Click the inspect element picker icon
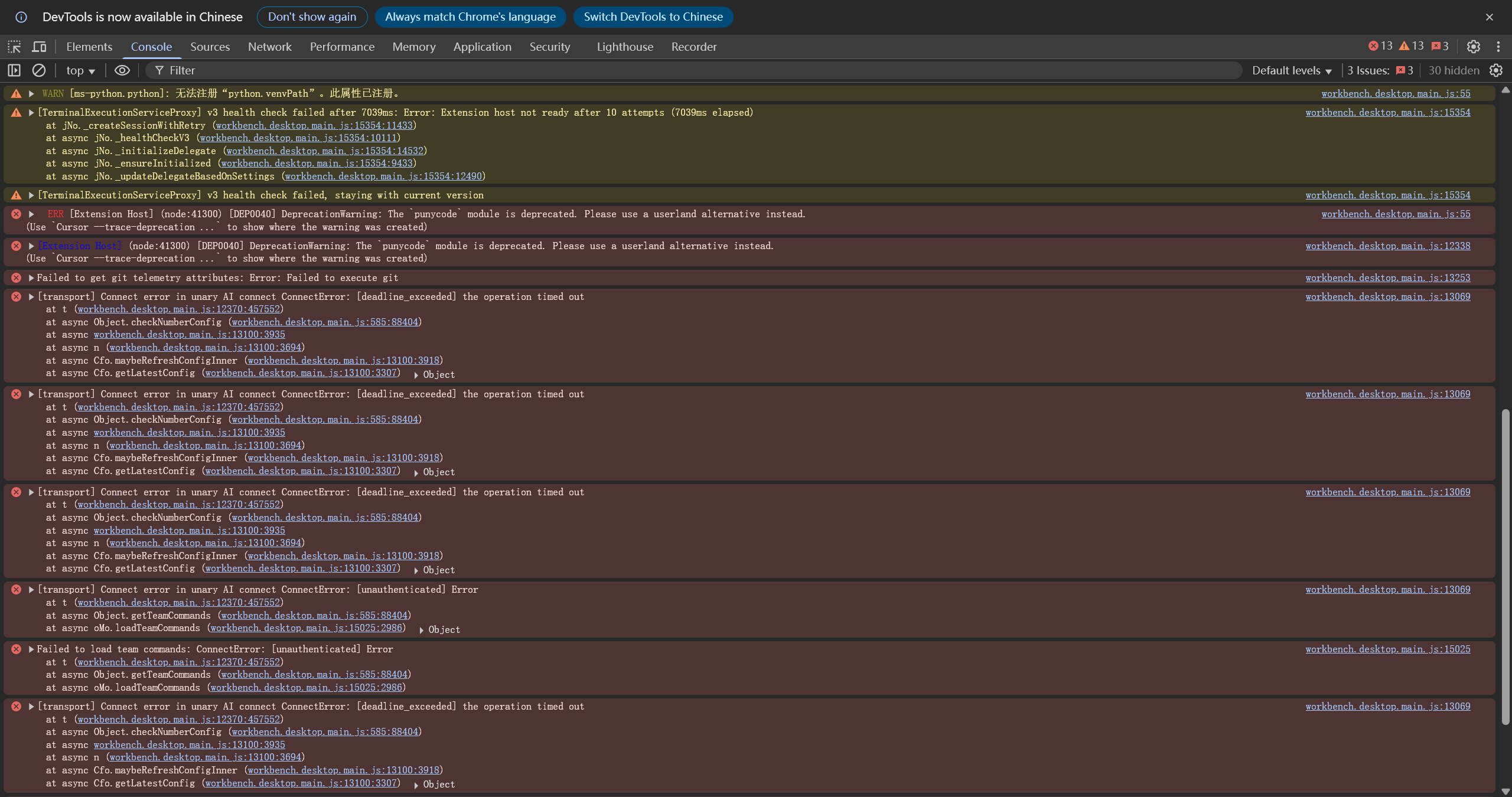 (14, 47)
